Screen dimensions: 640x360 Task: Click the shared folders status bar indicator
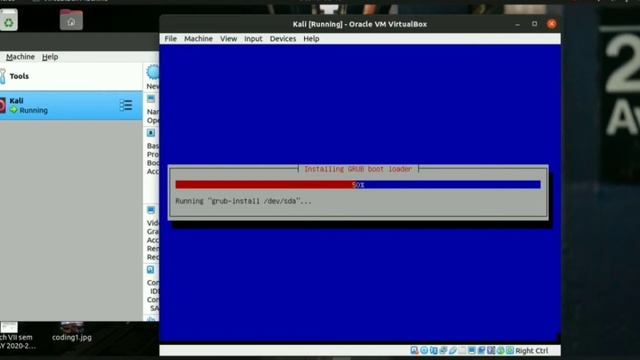(x=462, y=351)
